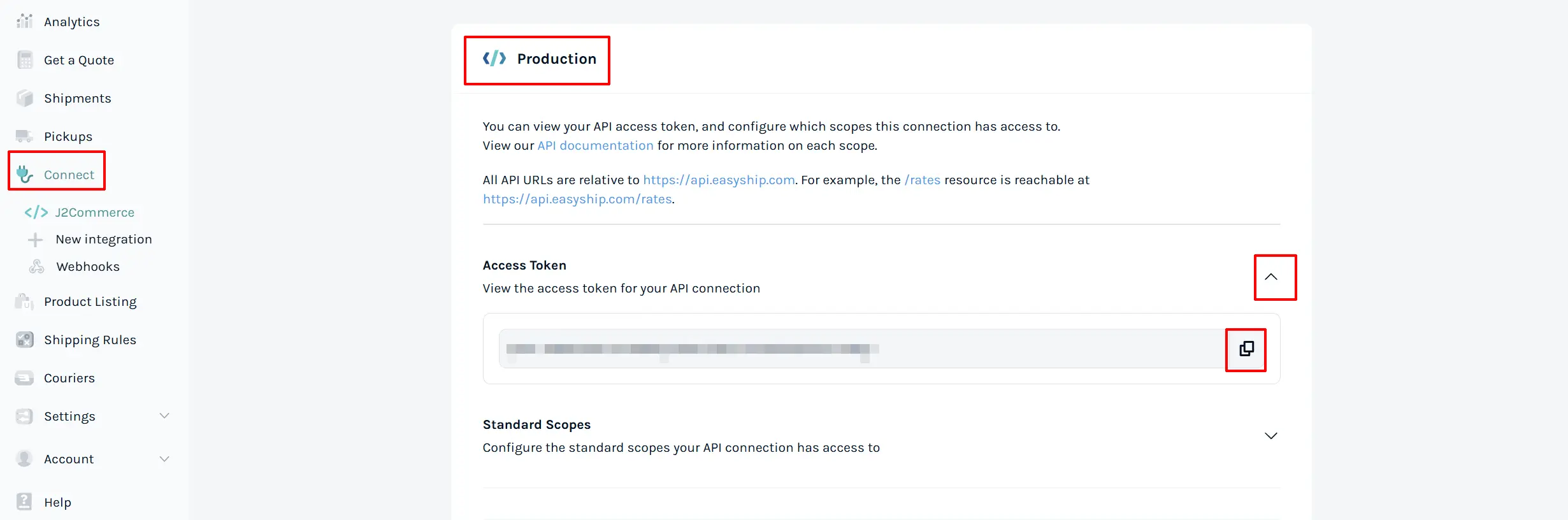Click the Pickups truck icon
Screen dimensions: 1568x520
point(24,136)
